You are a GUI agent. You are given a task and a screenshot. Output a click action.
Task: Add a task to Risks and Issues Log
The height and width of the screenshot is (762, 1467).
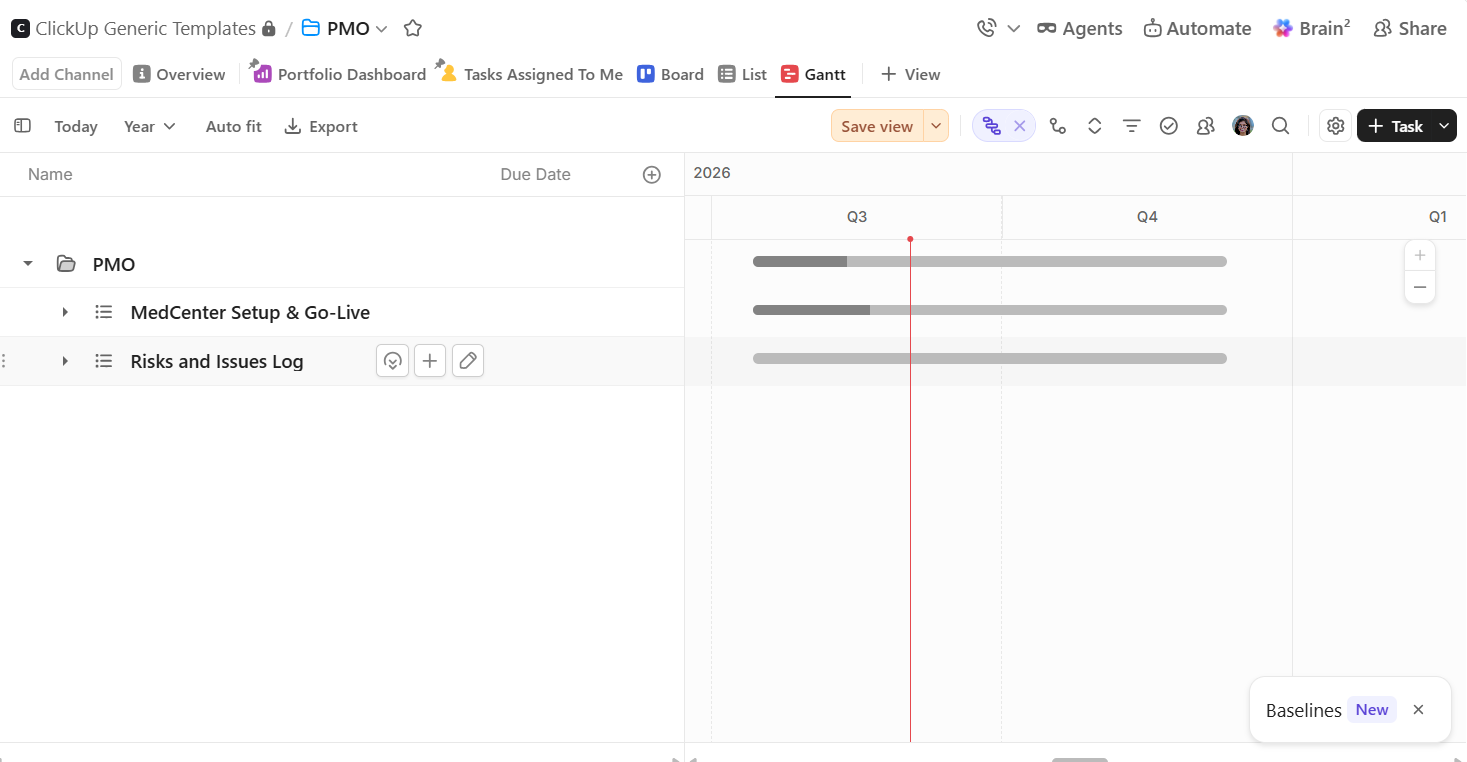coord(430,361)
